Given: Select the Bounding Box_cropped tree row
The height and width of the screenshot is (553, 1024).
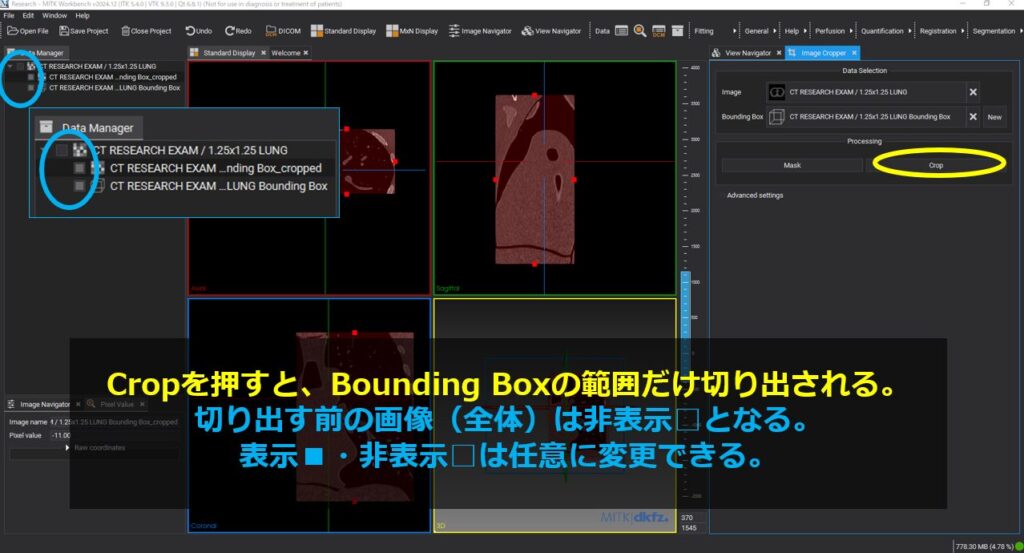Looking at the screenshot, I should (x=112, y=77).
